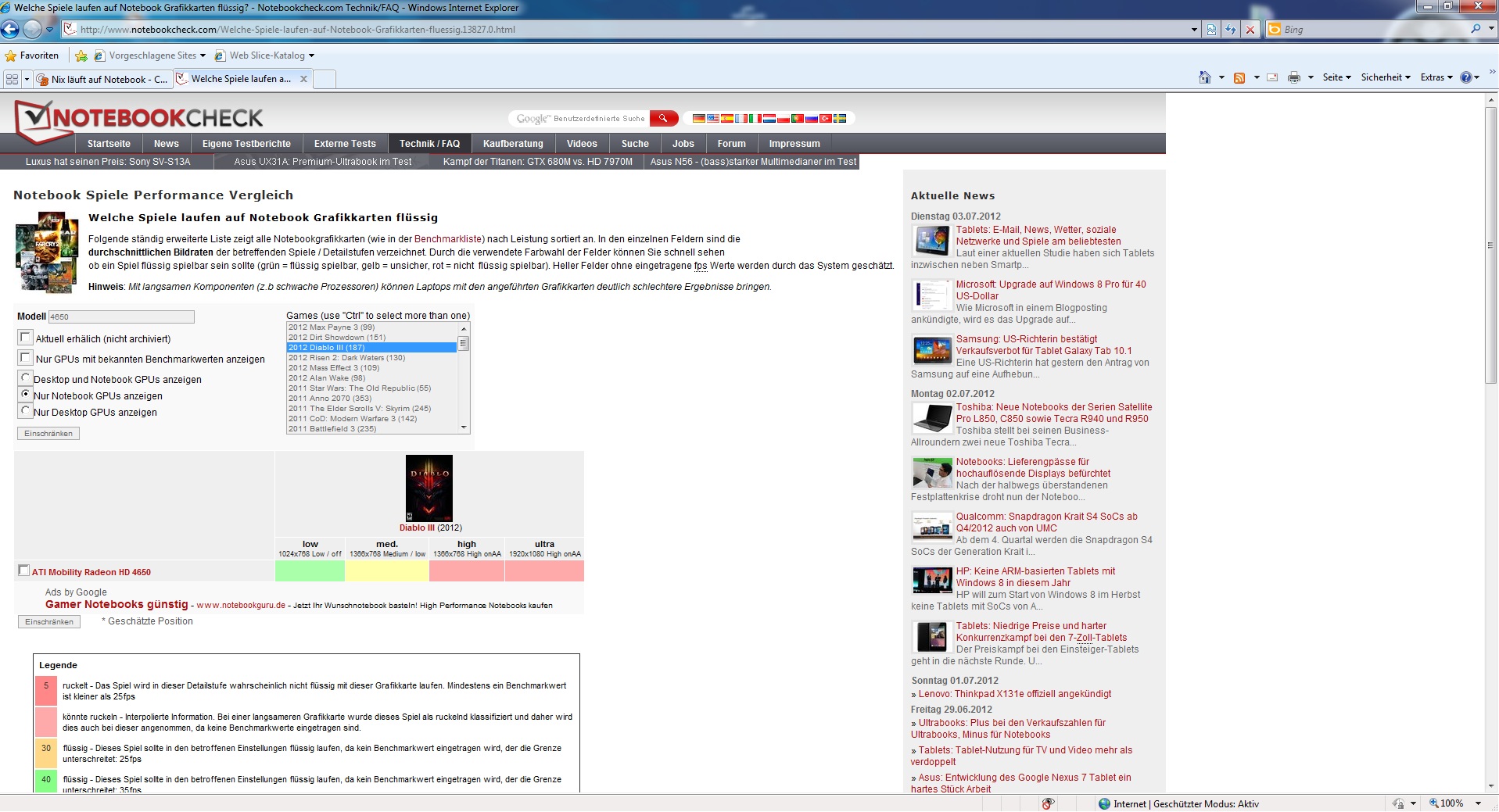Click the green 'low' result cell

[310, 571]
